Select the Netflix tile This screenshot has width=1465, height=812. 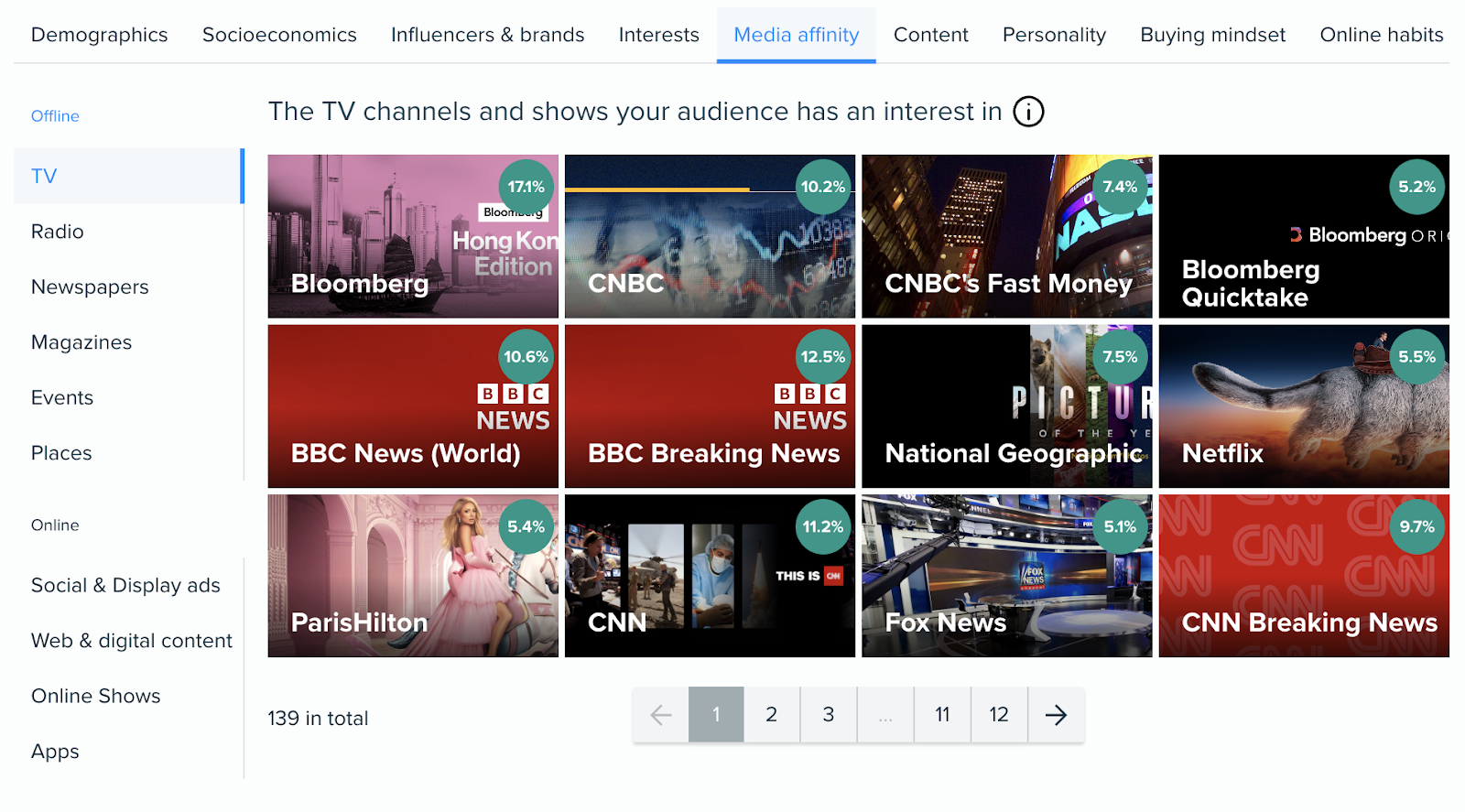(1303, 406)
